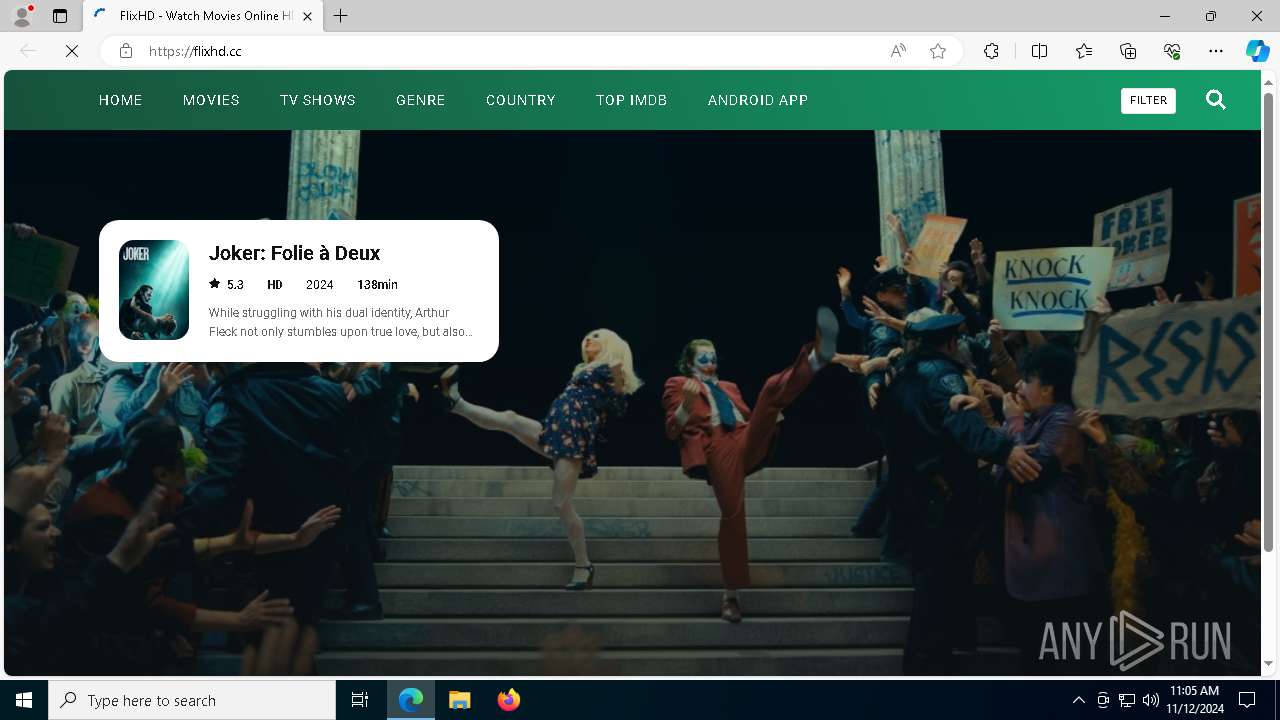Viewport: 1280px width, 720px height.
Task: Open Joker: Folie à Deux title link
Action: coord(294,253)
